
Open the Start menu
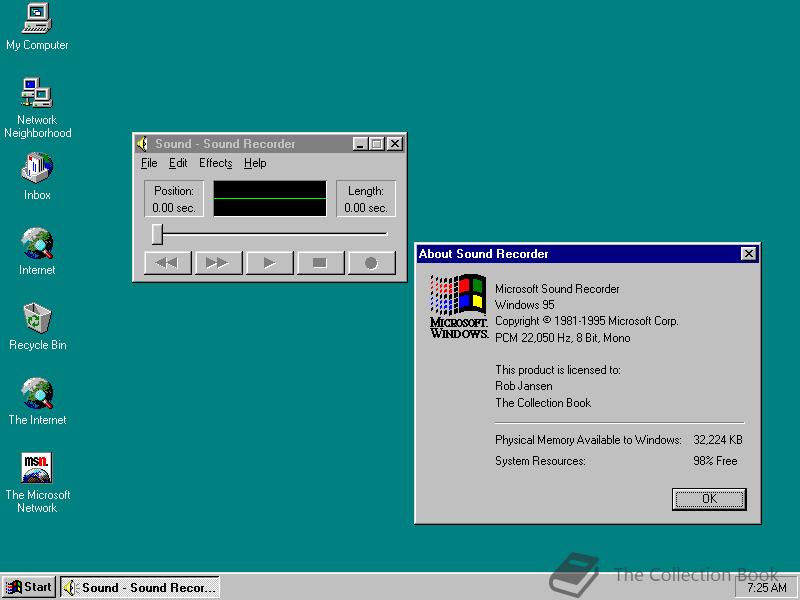click(x=29, y=587)
